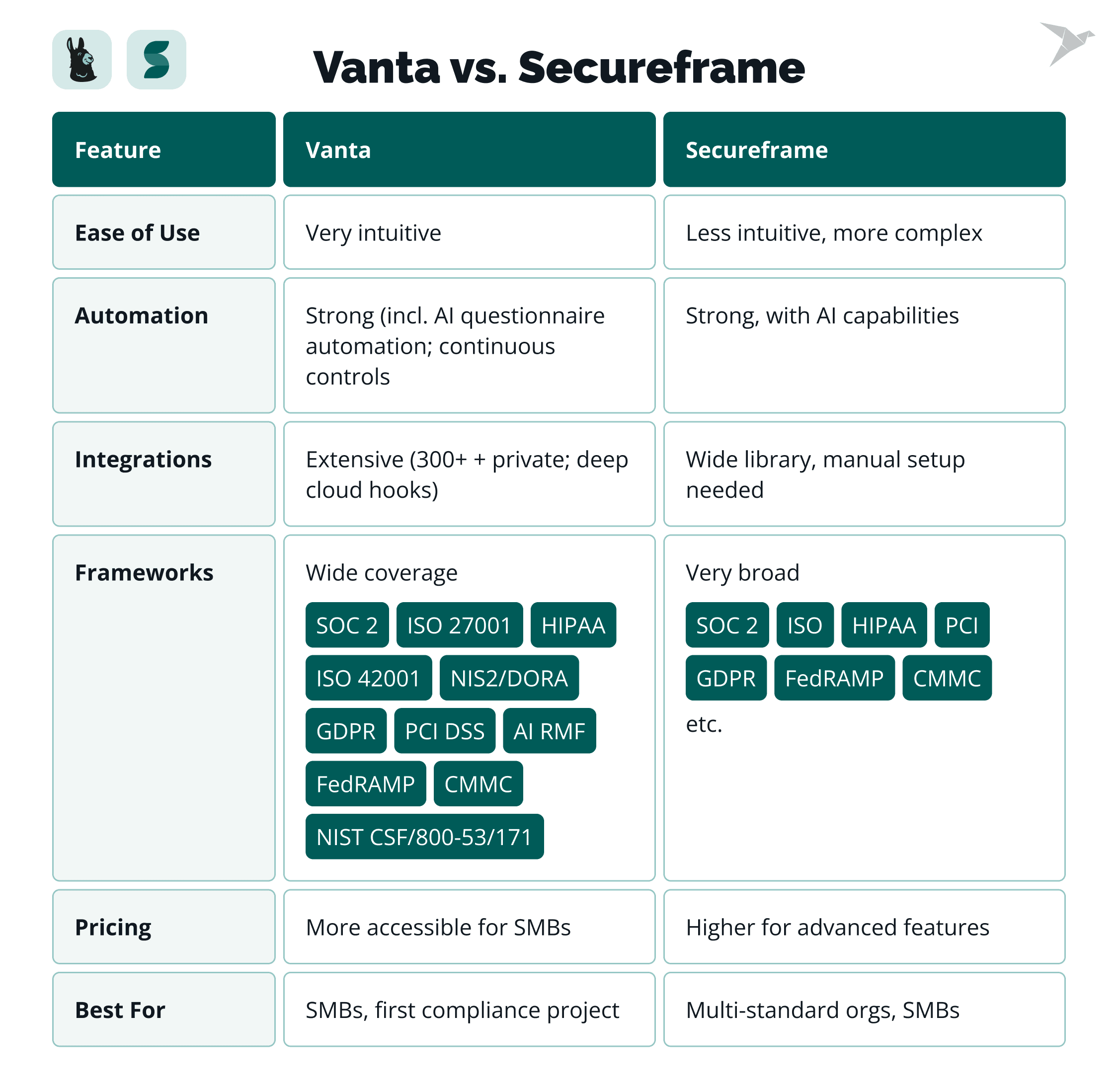
Task: Click the NIS2/DORA framework tag
Action: [509, 678]
